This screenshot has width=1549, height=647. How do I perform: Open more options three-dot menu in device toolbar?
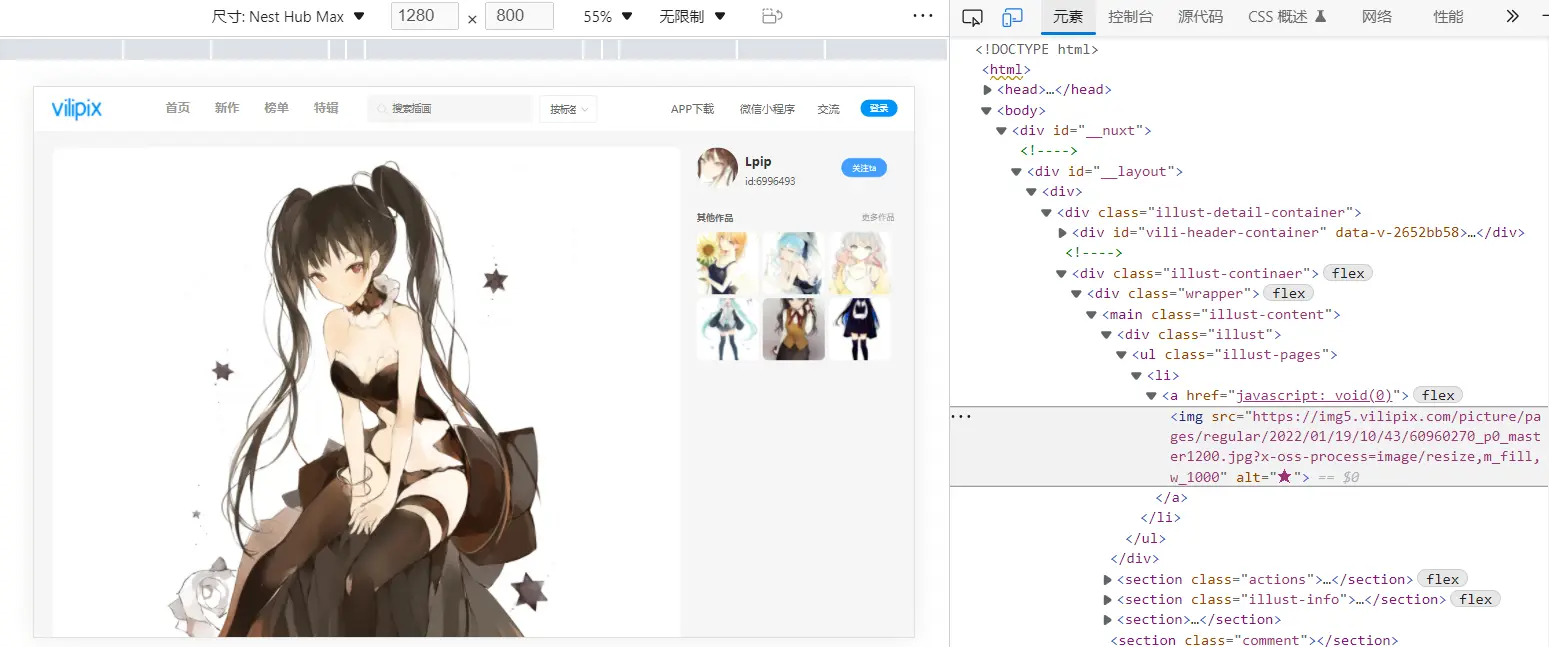[x=922, y=16]
